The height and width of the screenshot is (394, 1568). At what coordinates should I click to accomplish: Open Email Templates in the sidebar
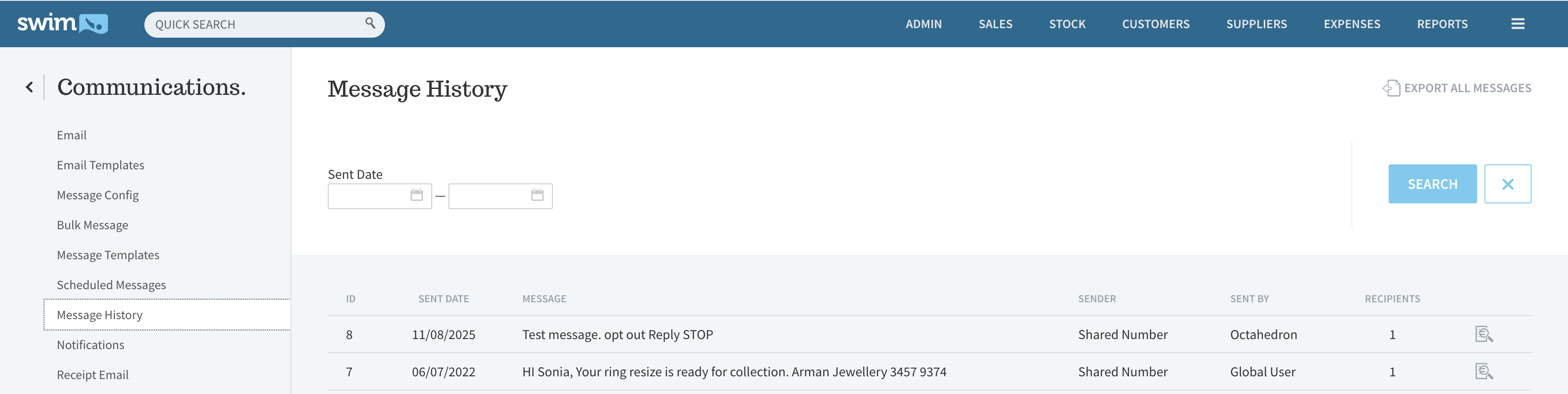100,166
